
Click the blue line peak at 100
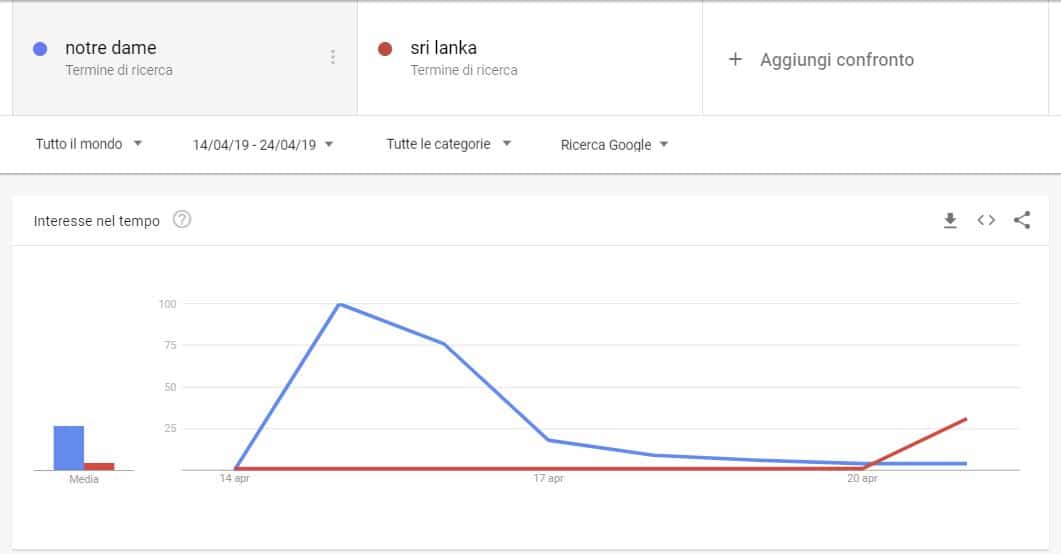click(x=340, y=304)
